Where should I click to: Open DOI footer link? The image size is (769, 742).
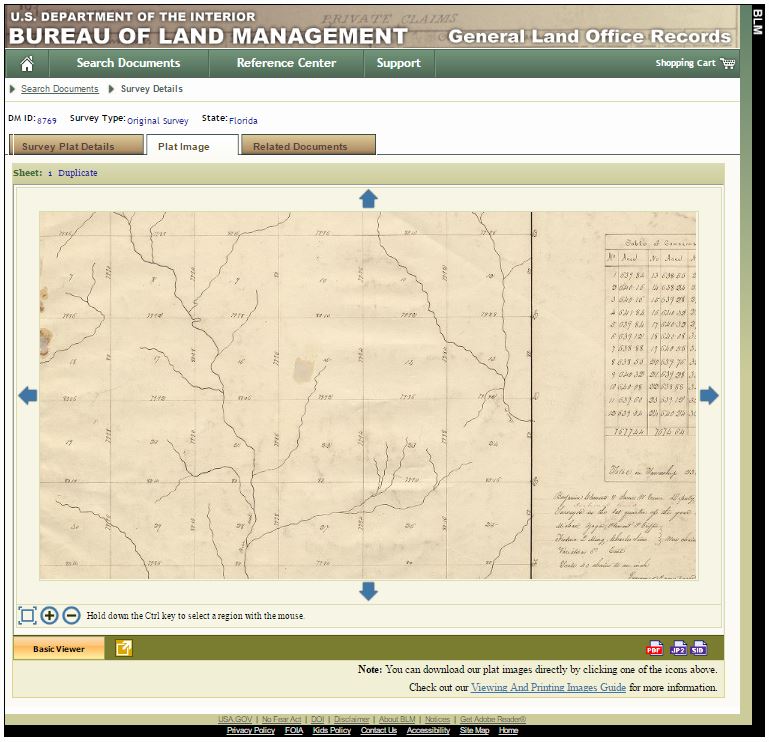(x=318, y=719)
